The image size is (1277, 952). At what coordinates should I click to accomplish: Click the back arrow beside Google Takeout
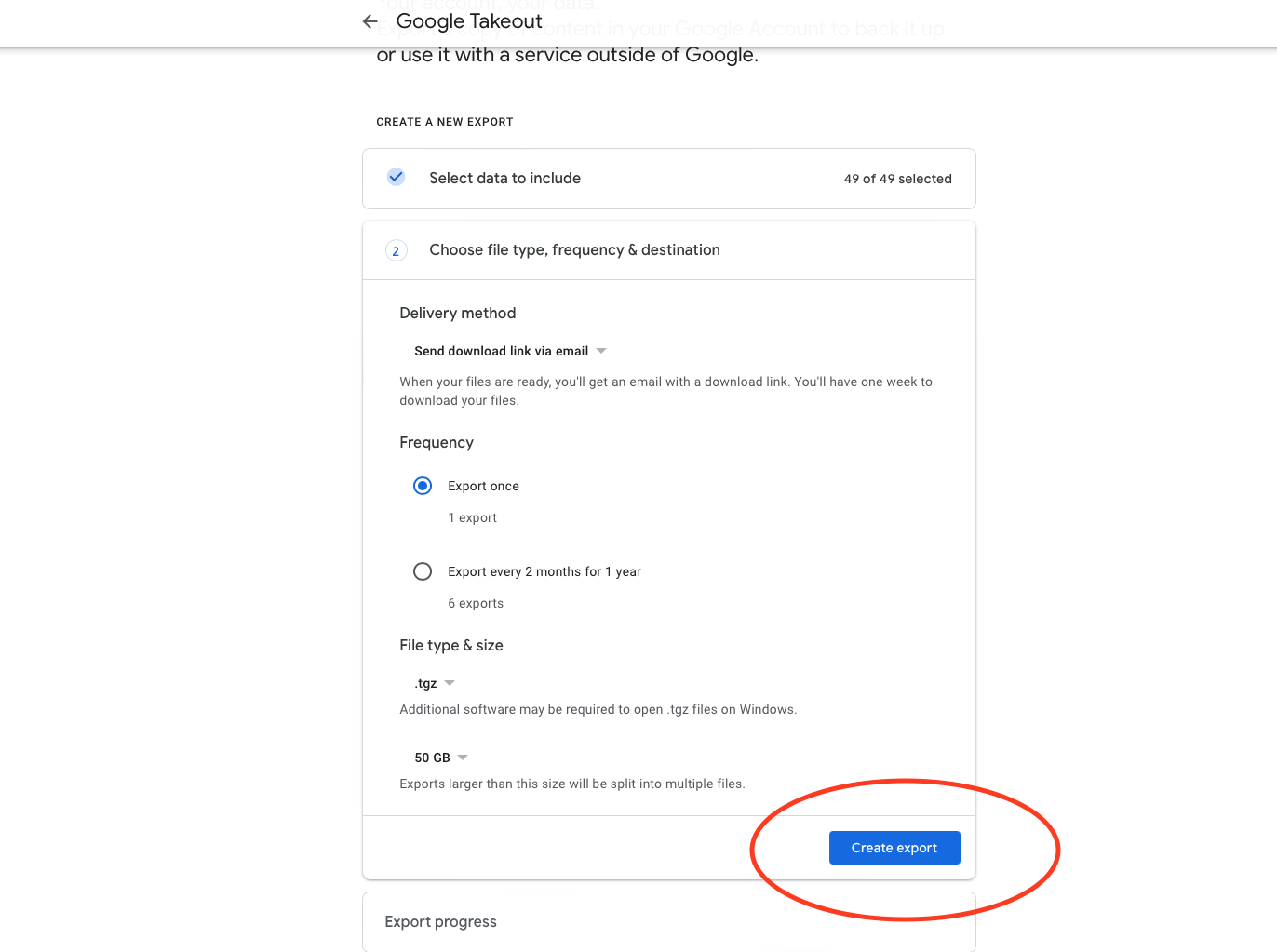click(x=370, y=21)
